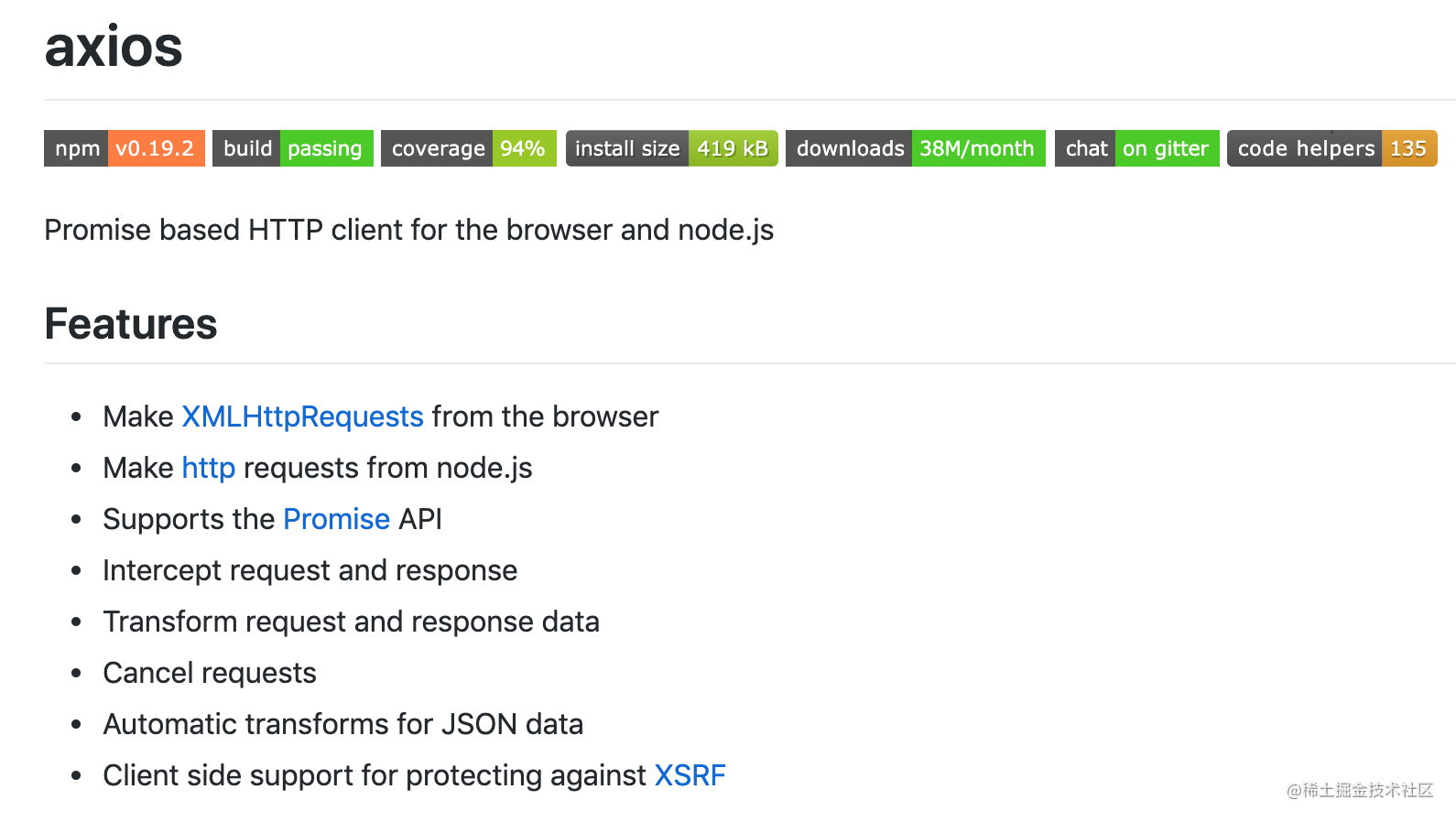Click 'Transform request and response data' item
Screen dimensions: 1456x822
click(x=352, y=622)
